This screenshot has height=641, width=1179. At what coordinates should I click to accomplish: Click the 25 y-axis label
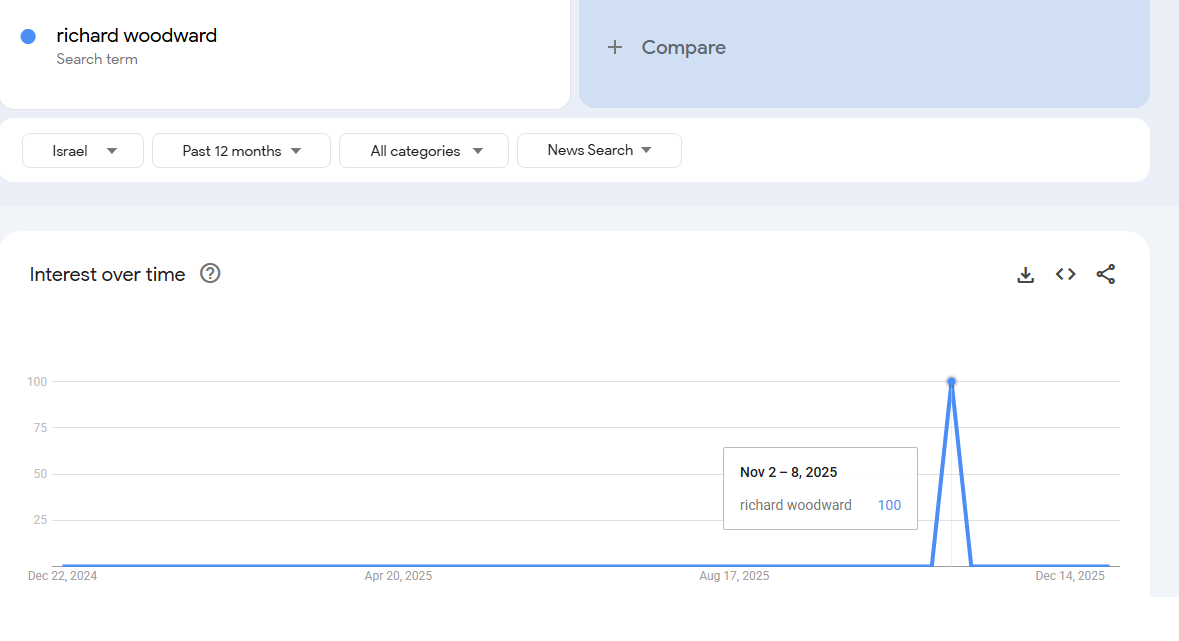tap(40, 520)
